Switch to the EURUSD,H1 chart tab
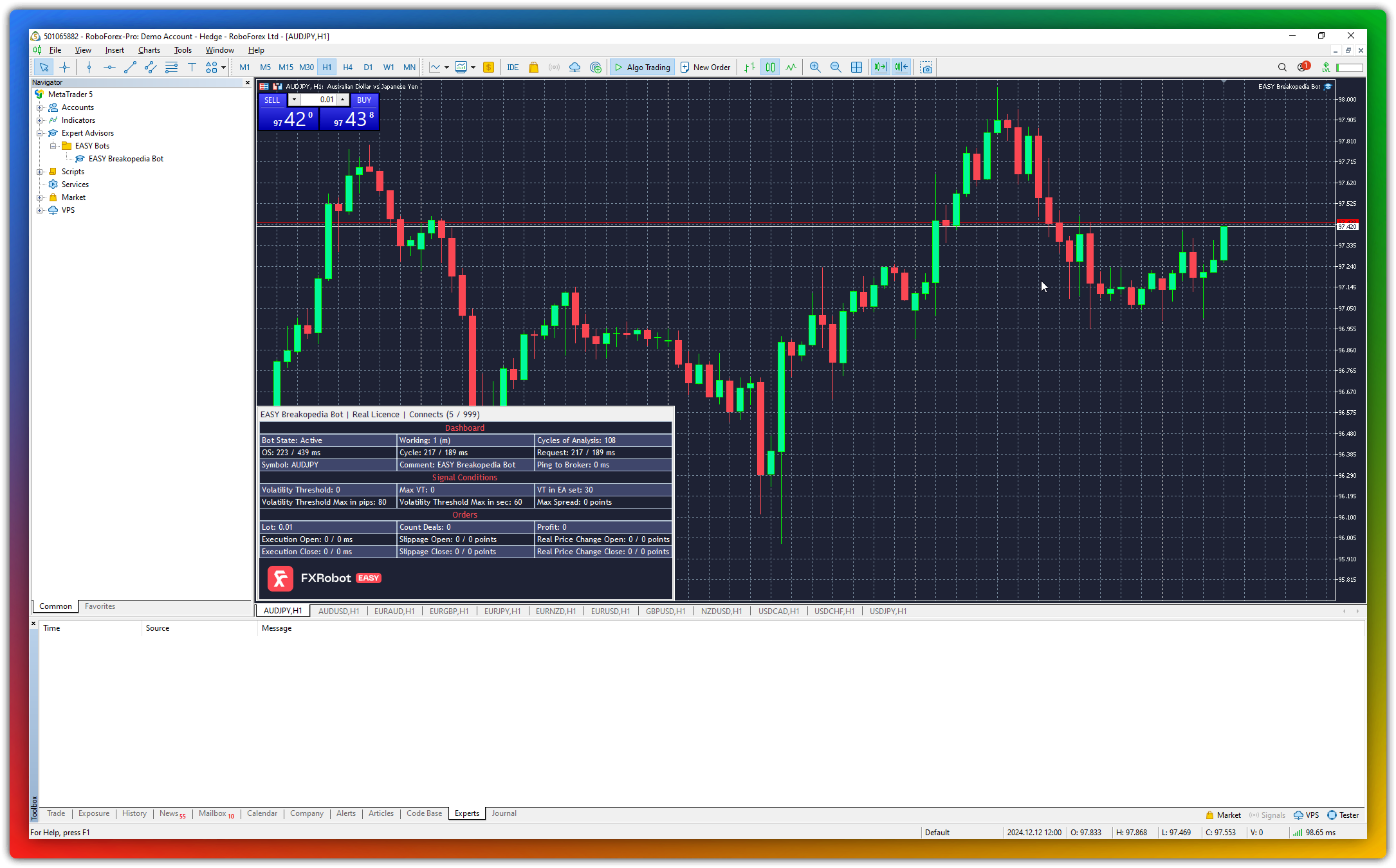This screenshot has height=868, width=1396. pos(611,611)
